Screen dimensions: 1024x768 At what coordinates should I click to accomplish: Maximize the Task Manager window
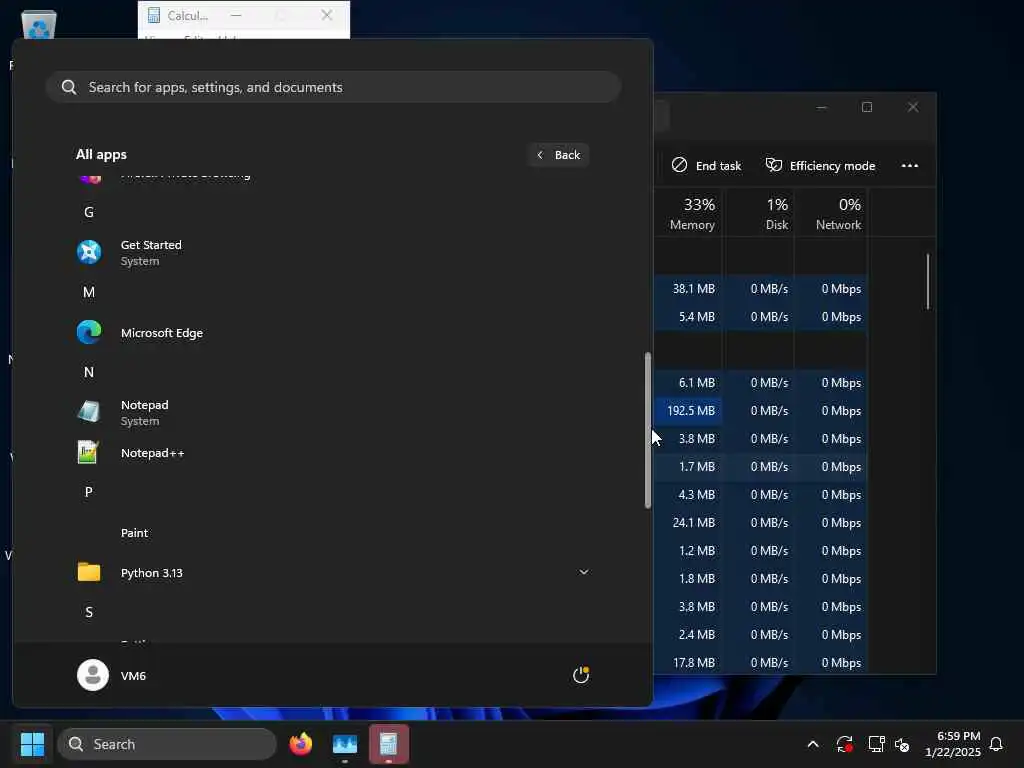867,107
